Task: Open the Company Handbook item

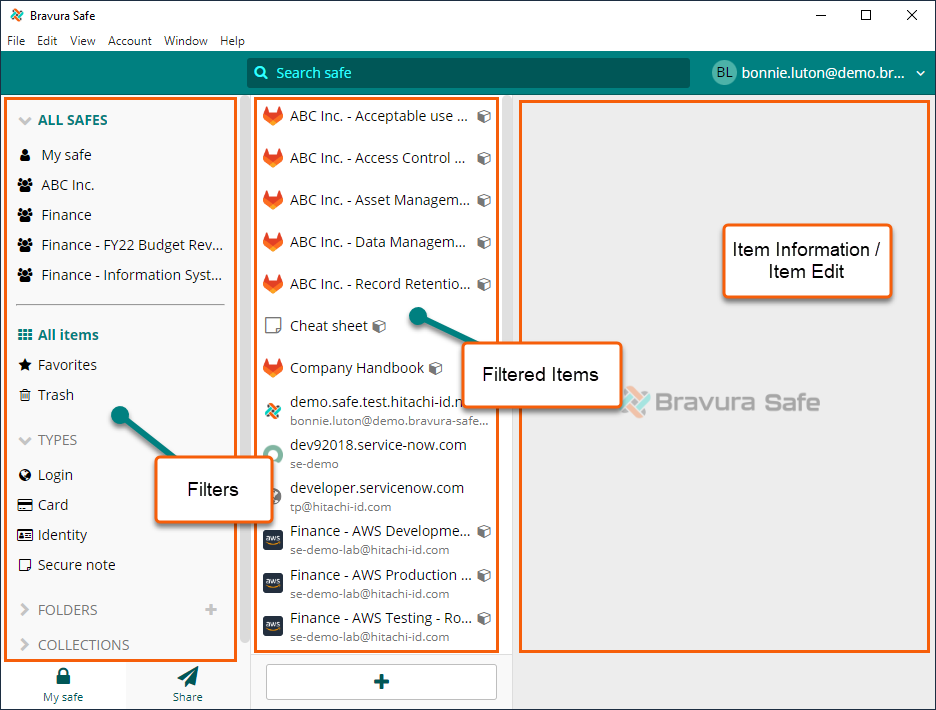Action: pyautogui.click(x=356, y=368)
